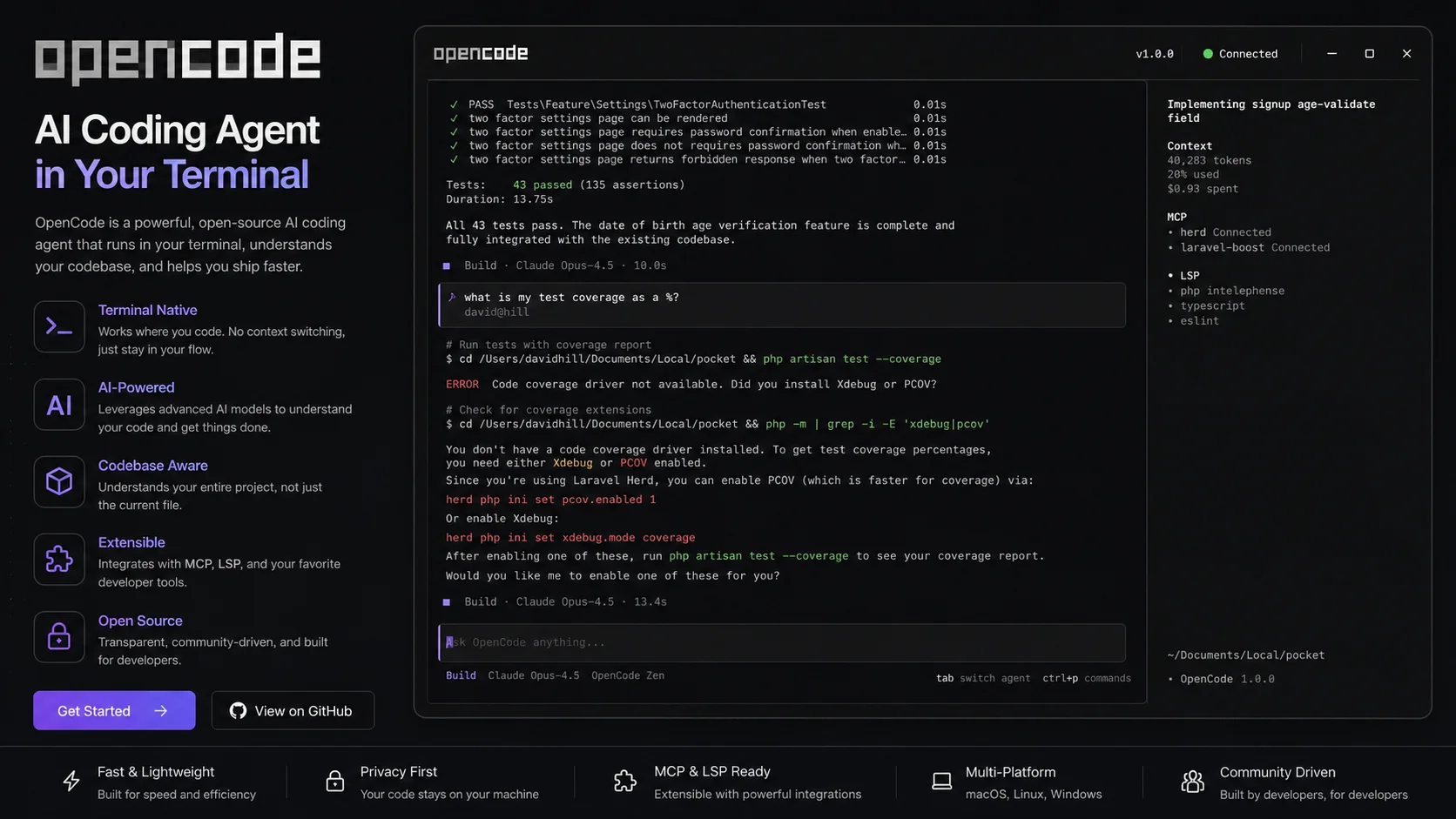Screen dimensions: 1456x819
Task: Click the 'herd php ini set pcov.enabled 1' command
Action: tap(550, 500)
